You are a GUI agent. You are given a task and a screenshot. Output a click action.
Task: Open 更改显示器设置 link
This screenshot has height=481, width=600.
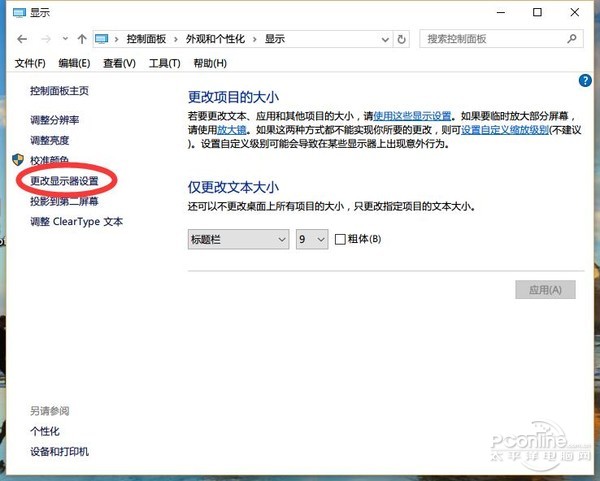click(x=64, y=181)
